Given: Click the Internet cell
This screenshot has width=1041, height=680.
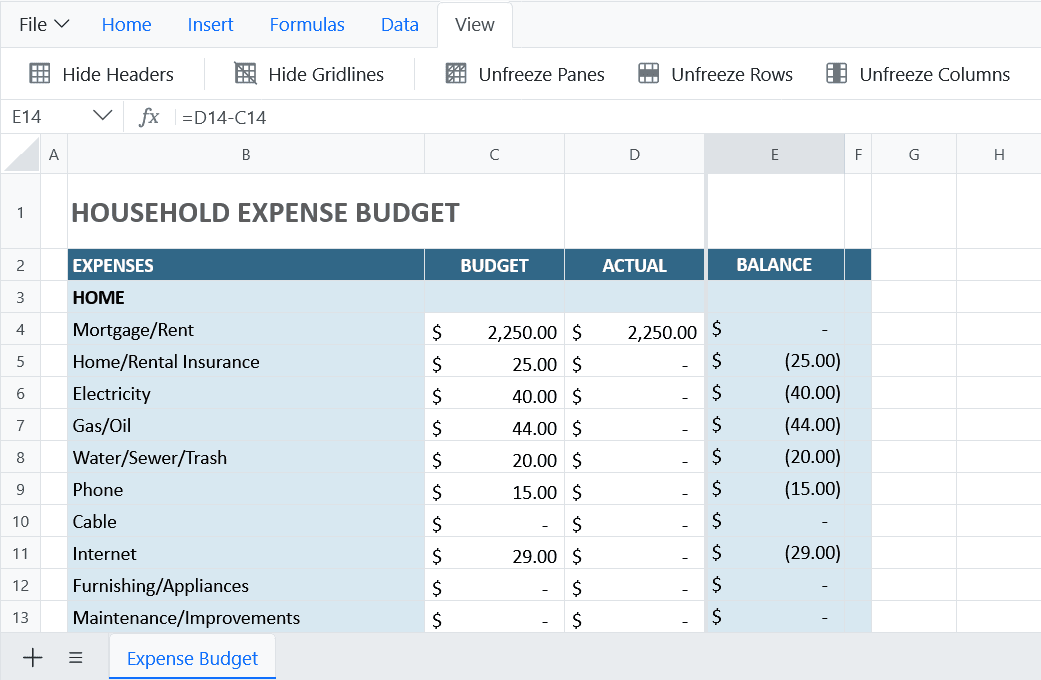Looking at the screenshot, I should tap(246, 553).
